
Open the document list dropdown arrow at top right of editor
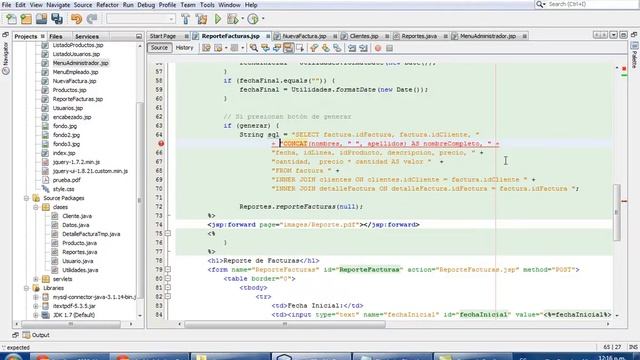(613, 36)
